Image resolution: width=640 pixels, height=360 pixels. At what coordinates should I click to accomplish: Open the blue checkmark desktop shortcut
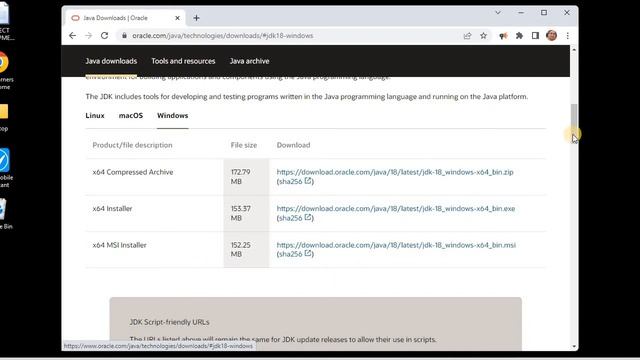tap(4, 167)
